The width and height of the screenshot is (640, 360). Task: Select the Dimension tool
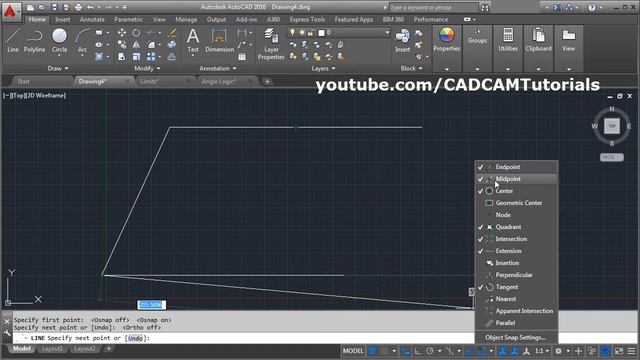[x=219, y=40]
